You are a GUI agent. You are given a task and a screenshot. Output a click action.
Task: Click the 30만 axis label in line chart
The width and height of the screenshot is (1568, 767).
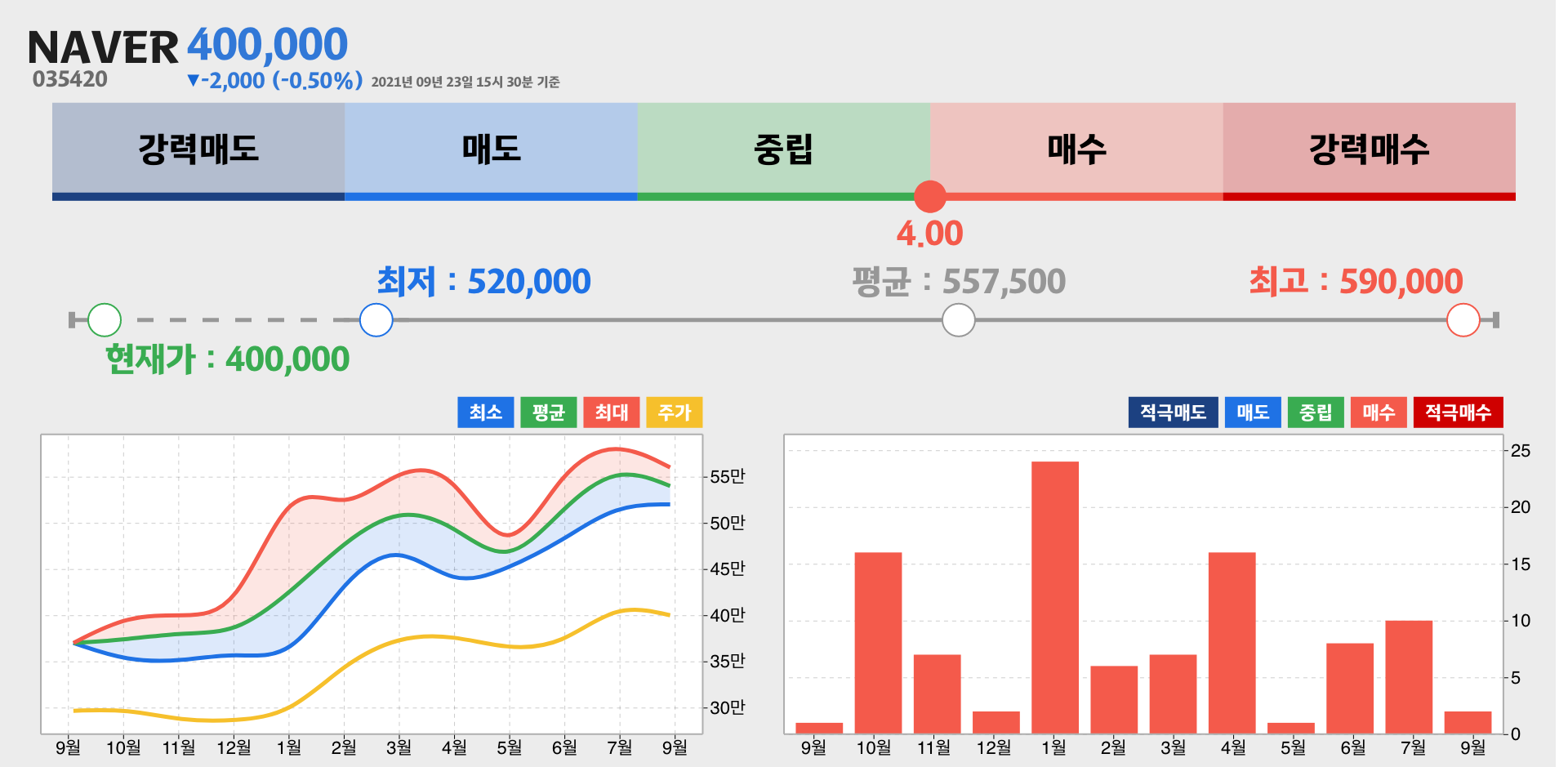pyautogui.click(x=728, y=708)
